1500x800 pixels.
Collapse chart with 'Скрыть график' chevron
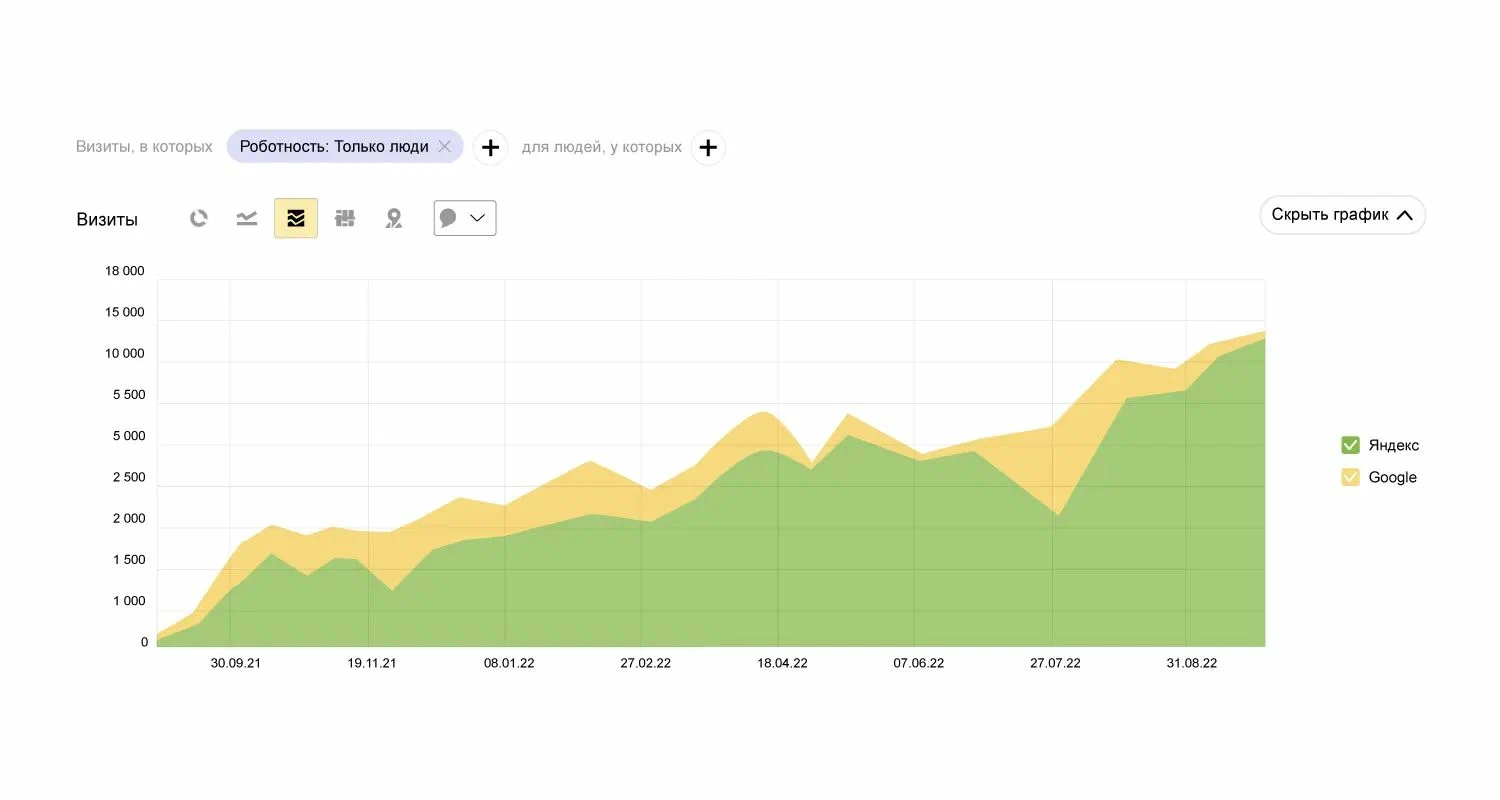click(1404, 215)
